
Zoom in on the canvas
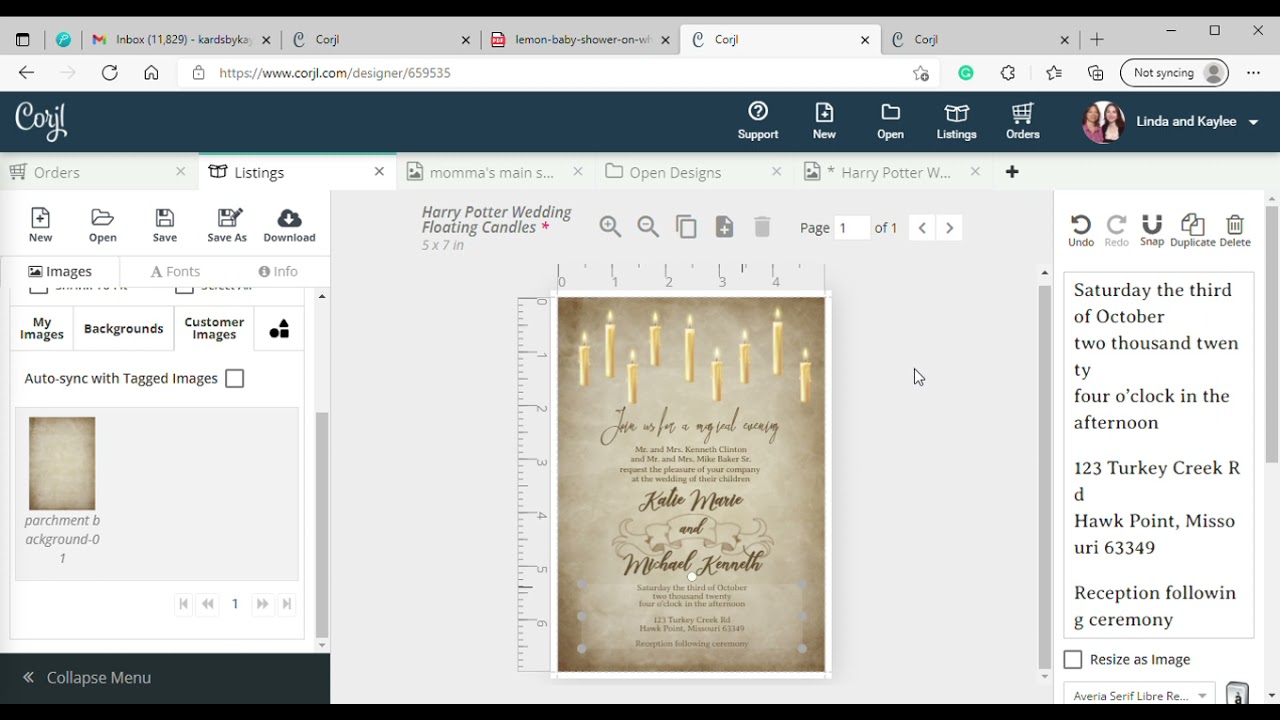[610, 227]
